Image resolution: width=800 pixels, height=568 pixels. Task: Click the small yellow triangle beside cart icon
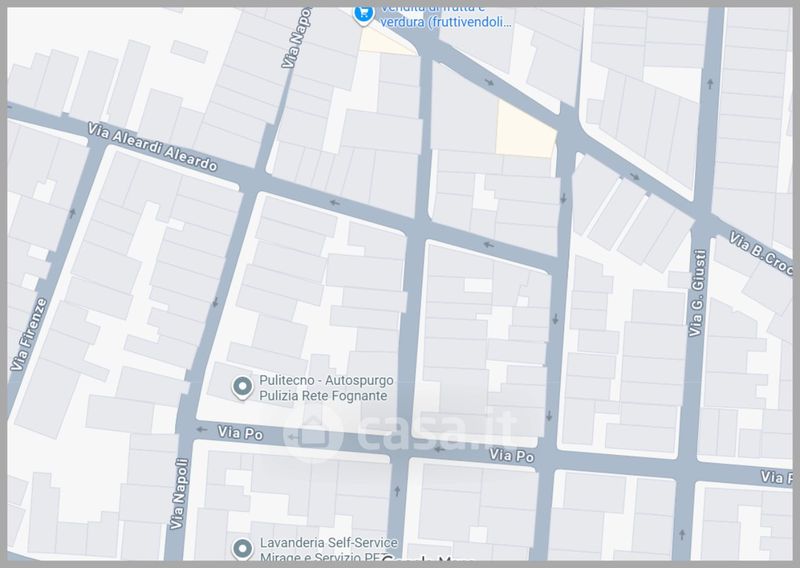[383, 40]
